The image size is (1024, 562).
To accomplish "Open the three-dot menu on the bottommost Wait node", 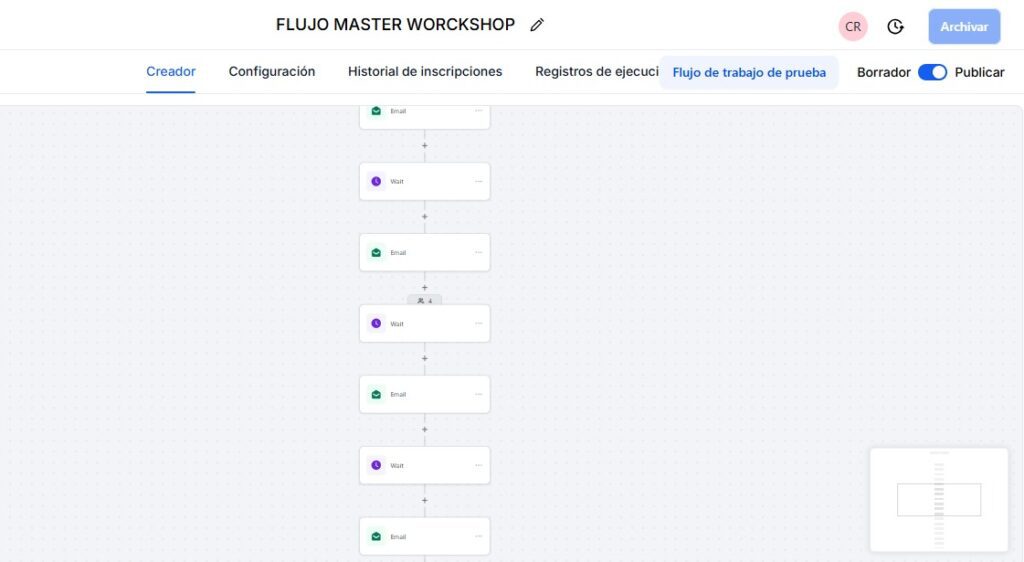I will click(479, 465).
